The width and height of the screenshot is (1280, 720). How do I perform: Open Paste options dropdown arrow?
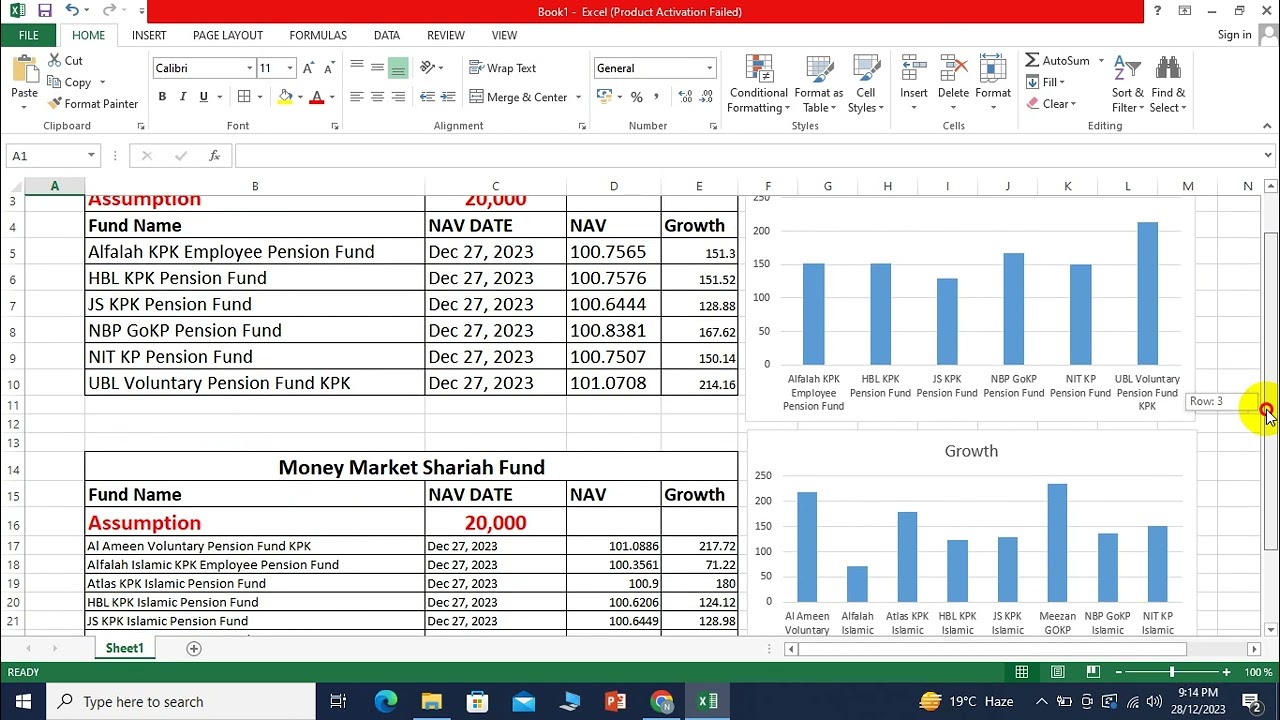(24, 107)
